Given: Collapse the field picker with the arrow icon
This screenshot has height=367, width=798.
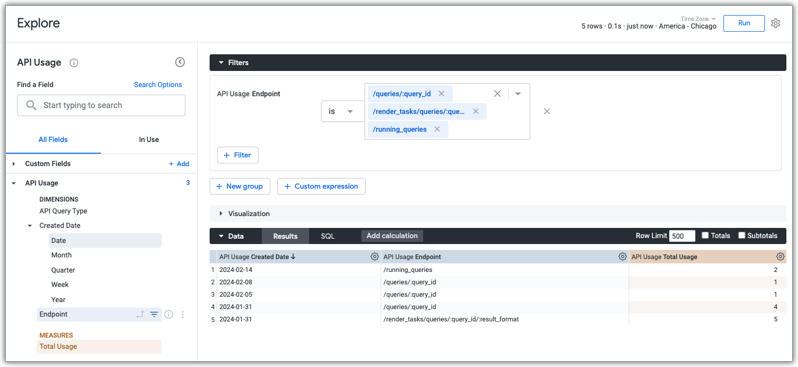Looking at the screenshot, I should [180, 62].
